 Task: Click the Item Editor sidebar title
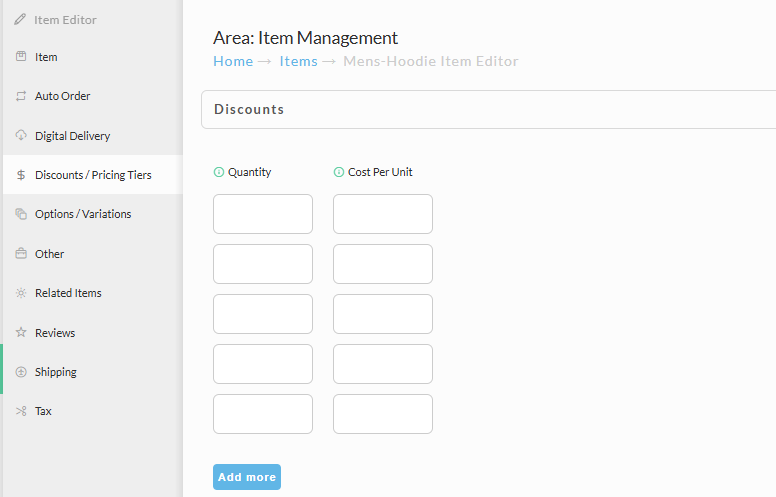[65, 20]
